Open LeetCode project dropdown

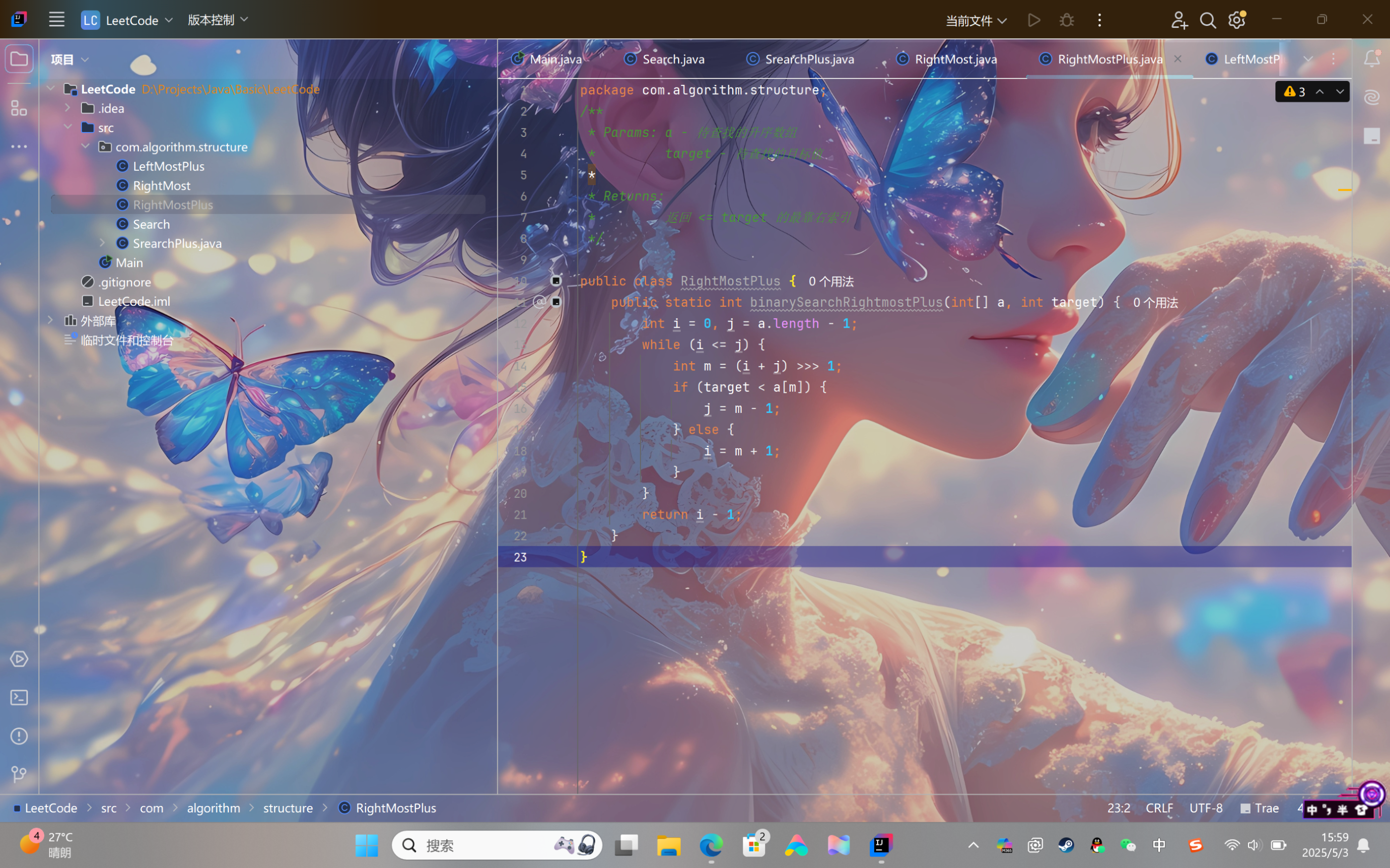pos(127,20)
